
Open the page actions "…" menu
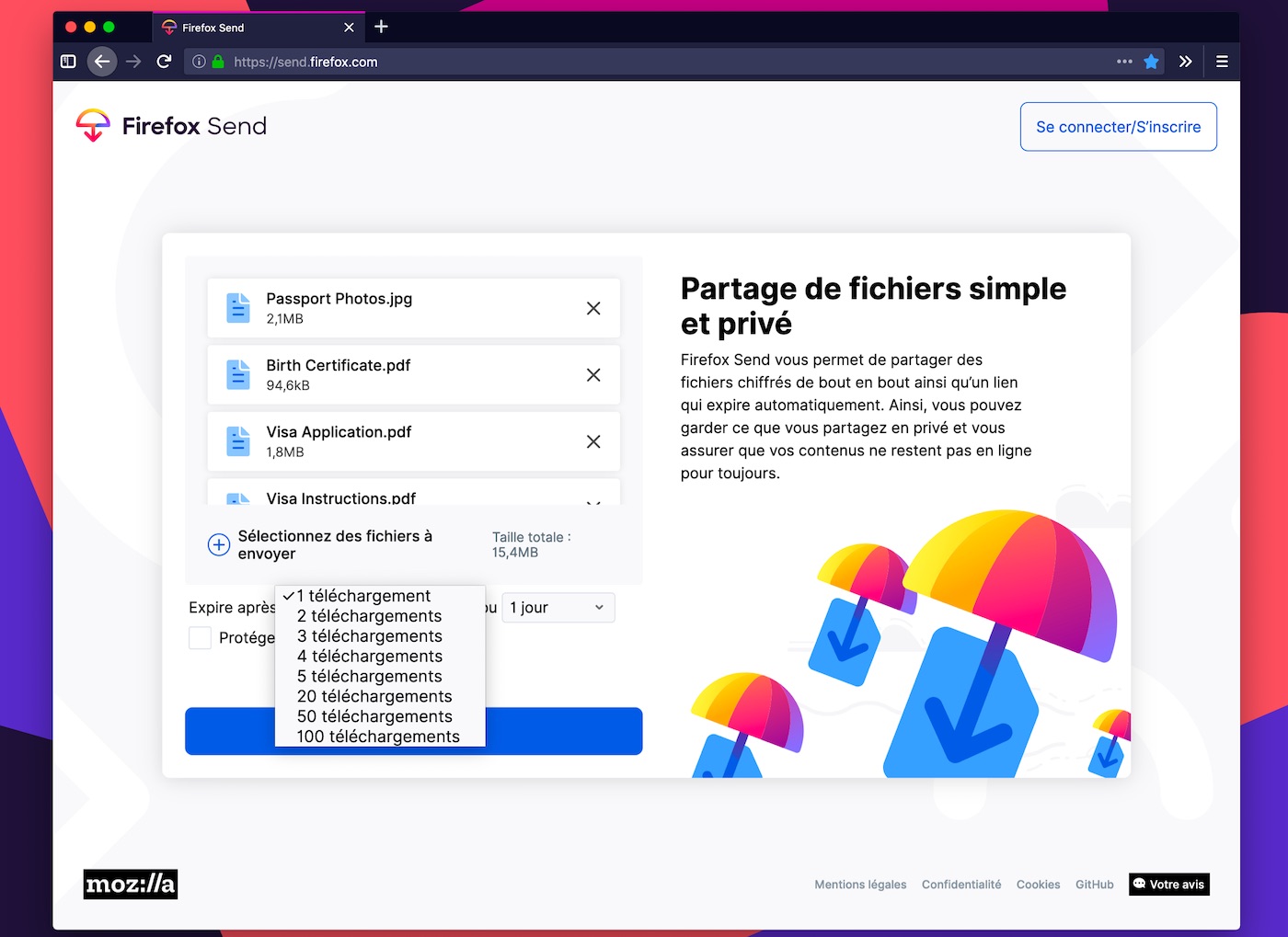tap(1124, 62)
